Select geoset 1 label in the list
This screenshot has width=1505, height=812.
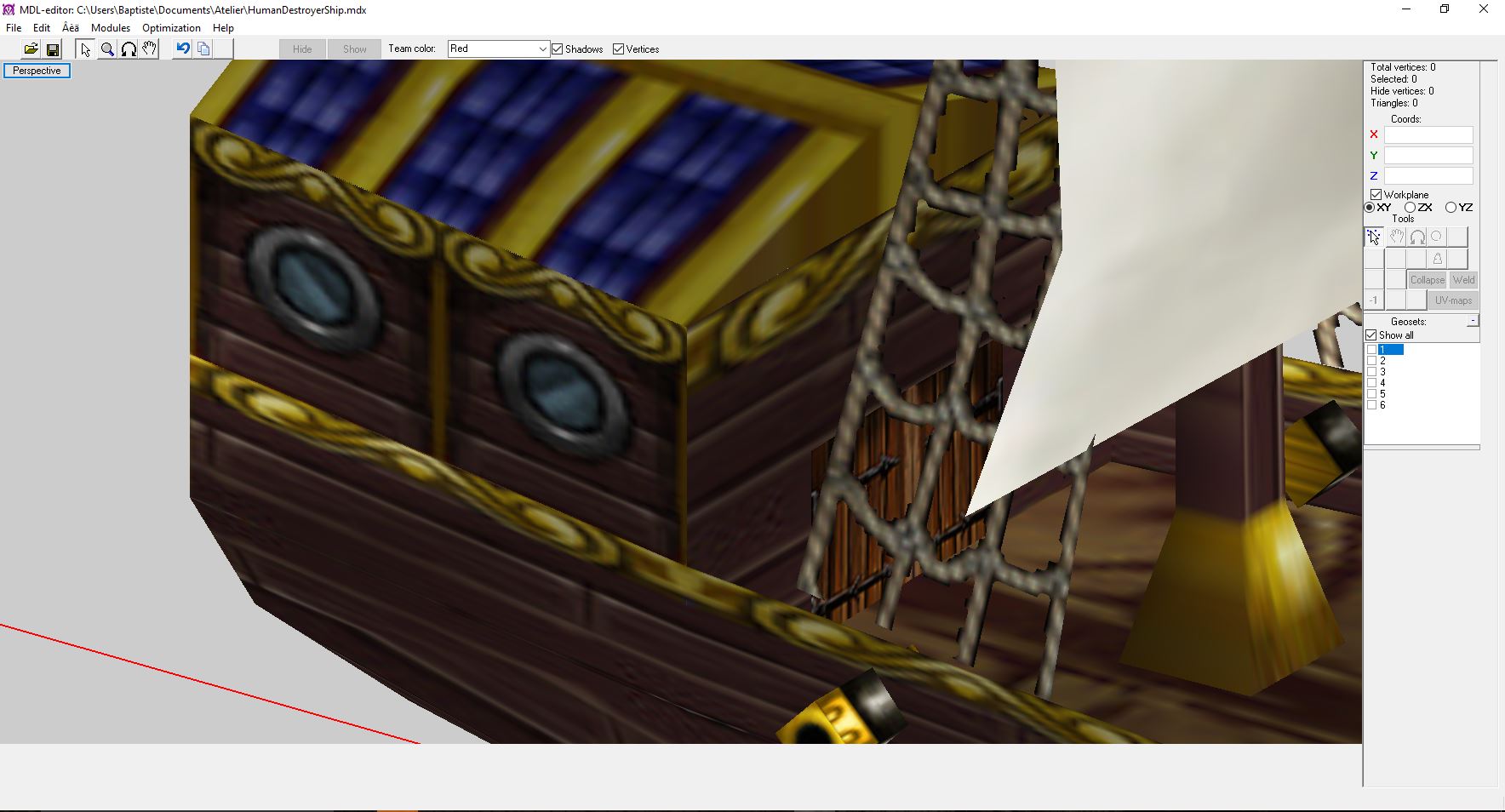[1391, 350]
